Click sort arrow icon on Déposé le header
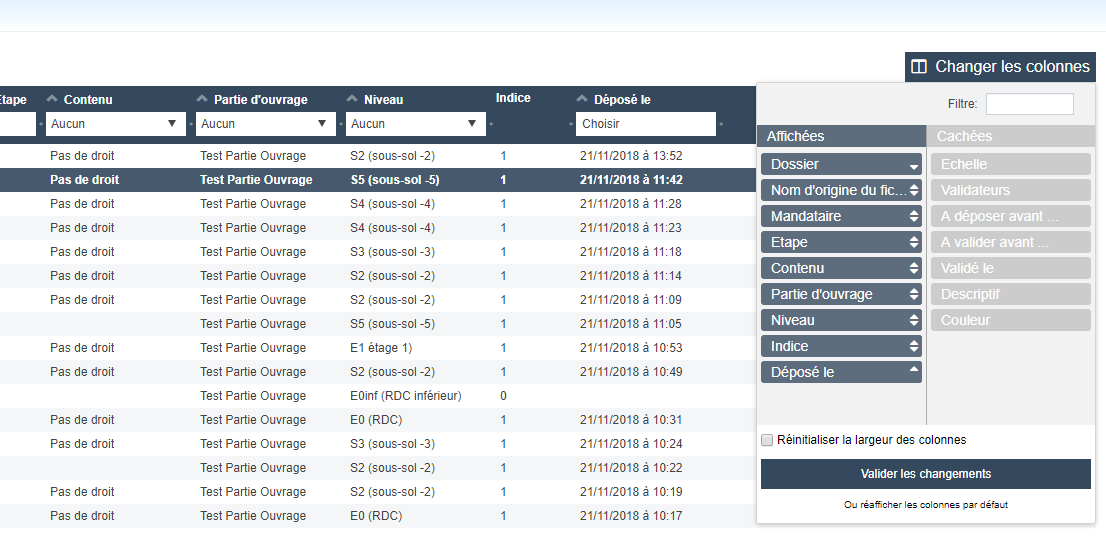The width and height of the screenshot is (1106, 536). click(x=582, y=99)
